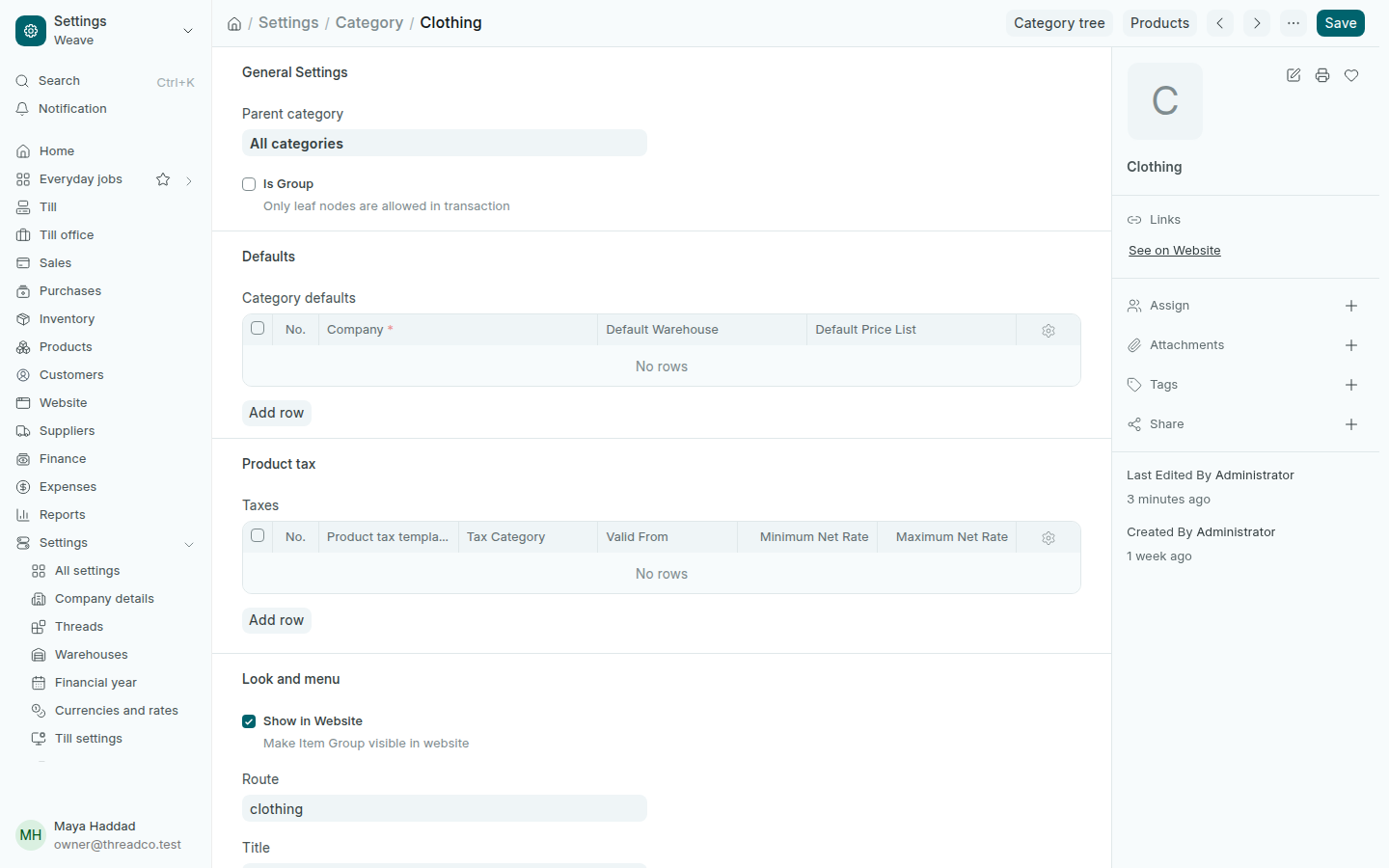The image size is (1389, 868).
Task: Open Currencies and rates
Action: pyautogui.click(x=114, y=711)
